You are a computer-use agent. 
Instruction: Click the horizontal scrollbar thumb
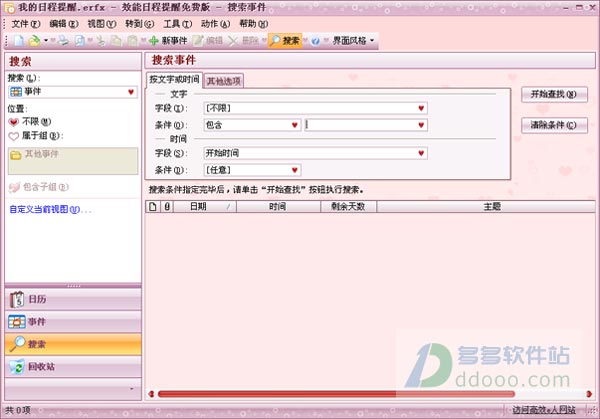pyautogui.click(x=336, y=394)
